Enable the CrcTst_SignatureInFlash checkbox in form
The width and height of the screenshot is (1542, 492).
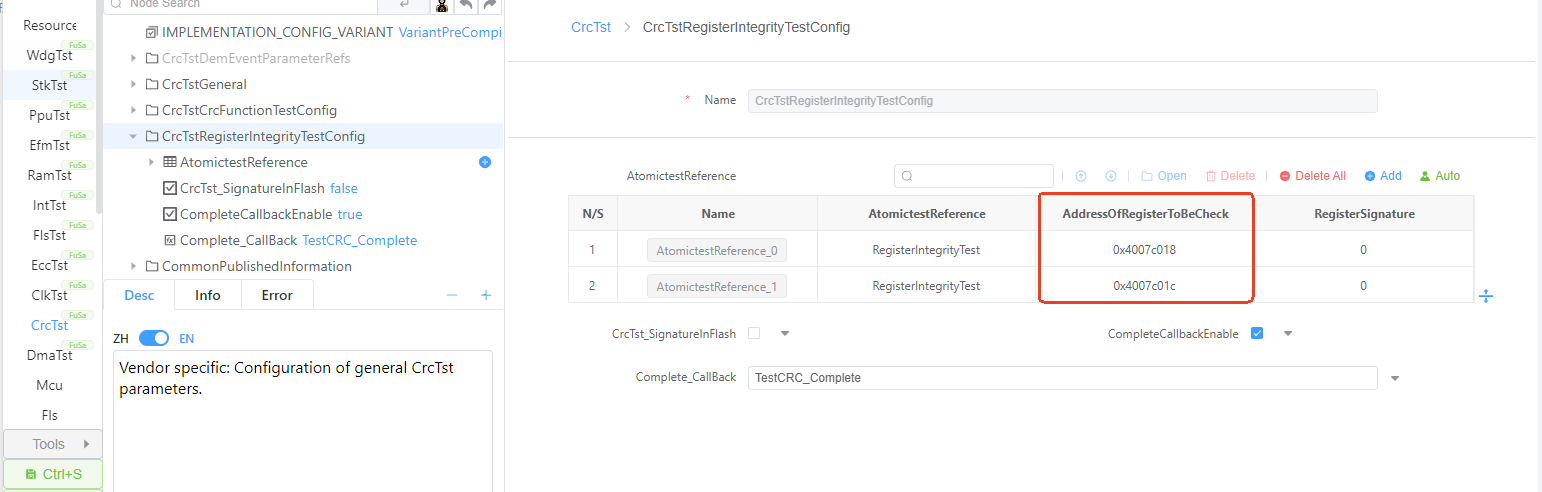(754, 333)
